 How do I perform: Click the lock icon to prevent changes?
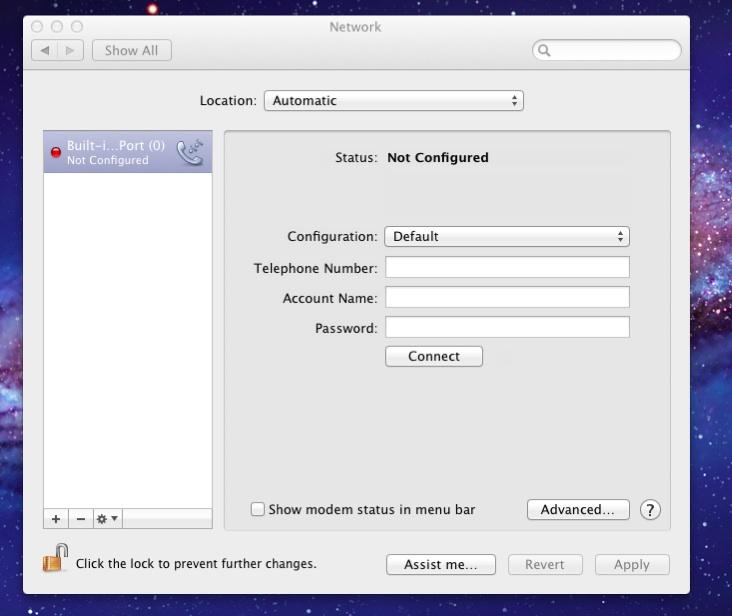click(x=55, y=559)
